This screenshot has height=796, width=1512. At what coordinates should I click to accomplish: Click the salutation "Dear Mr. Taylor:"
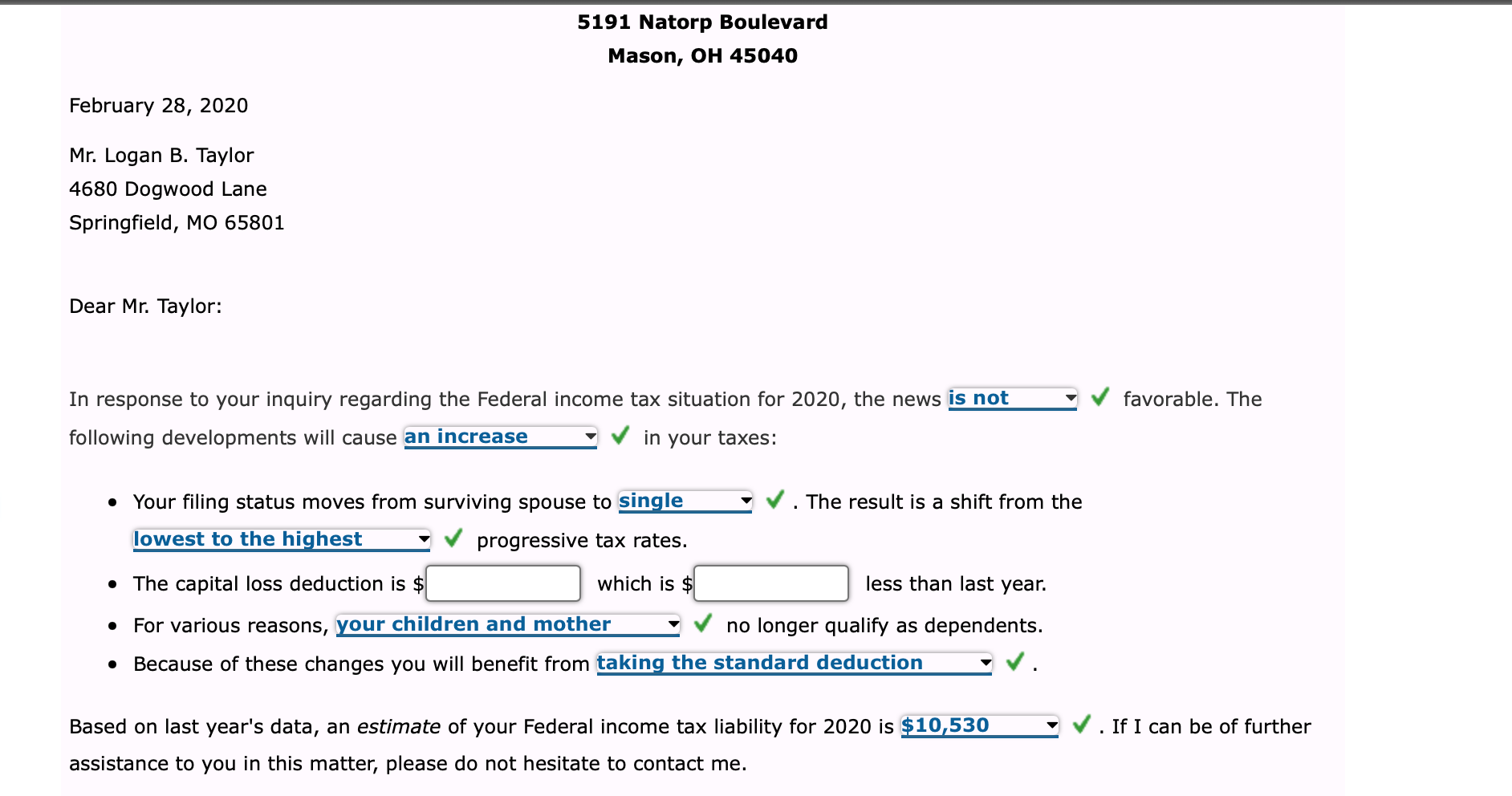click(145, 307)
